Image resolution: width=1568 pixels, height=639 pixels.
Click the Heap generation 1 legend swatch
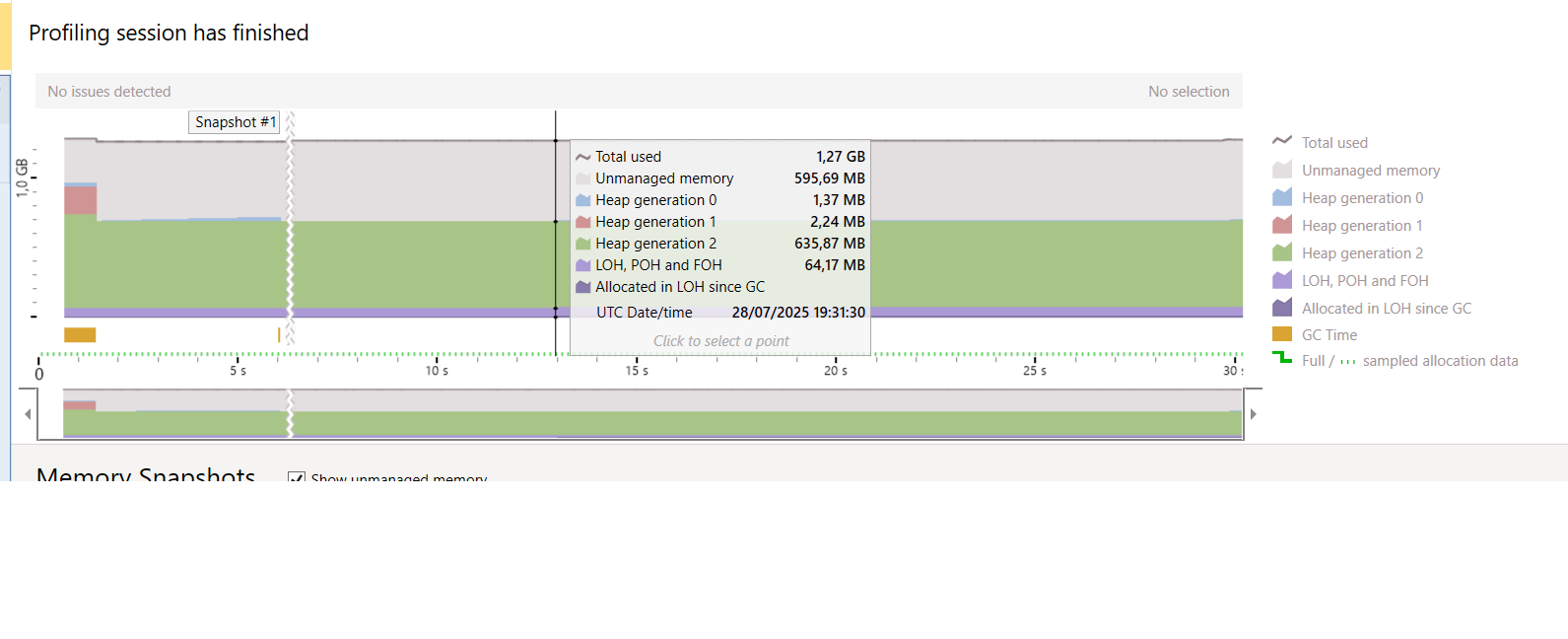tap(1281, 225)
